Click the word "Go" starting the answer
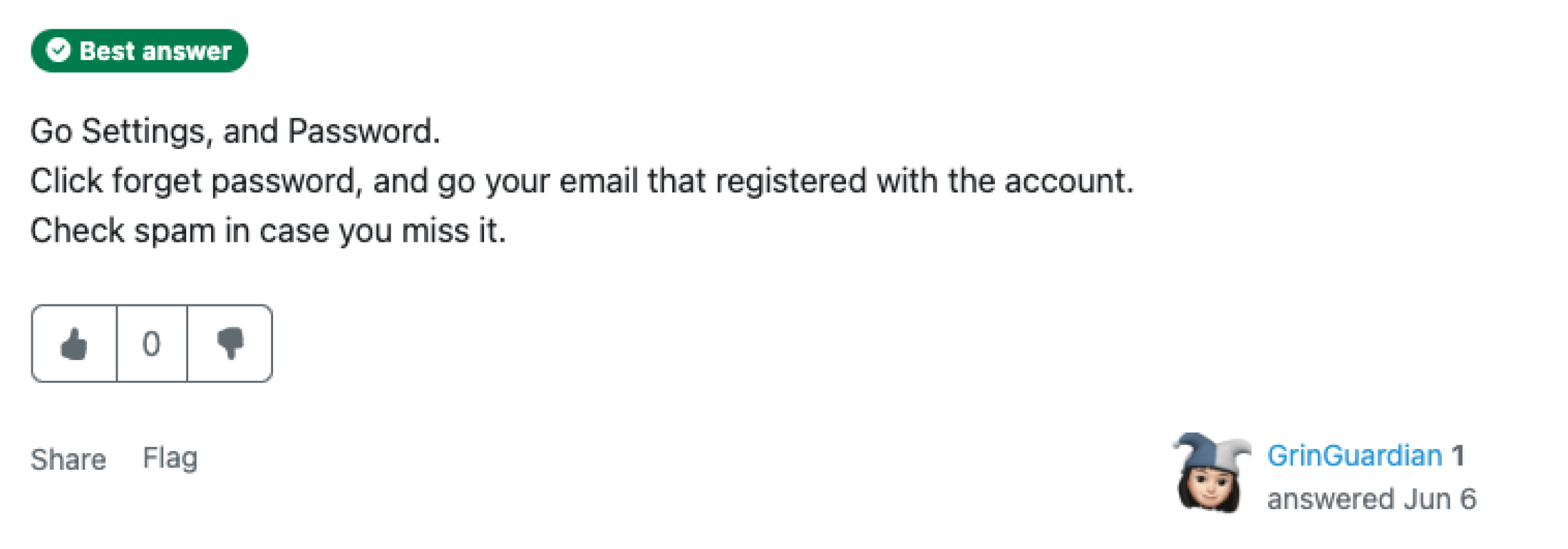 51,131
